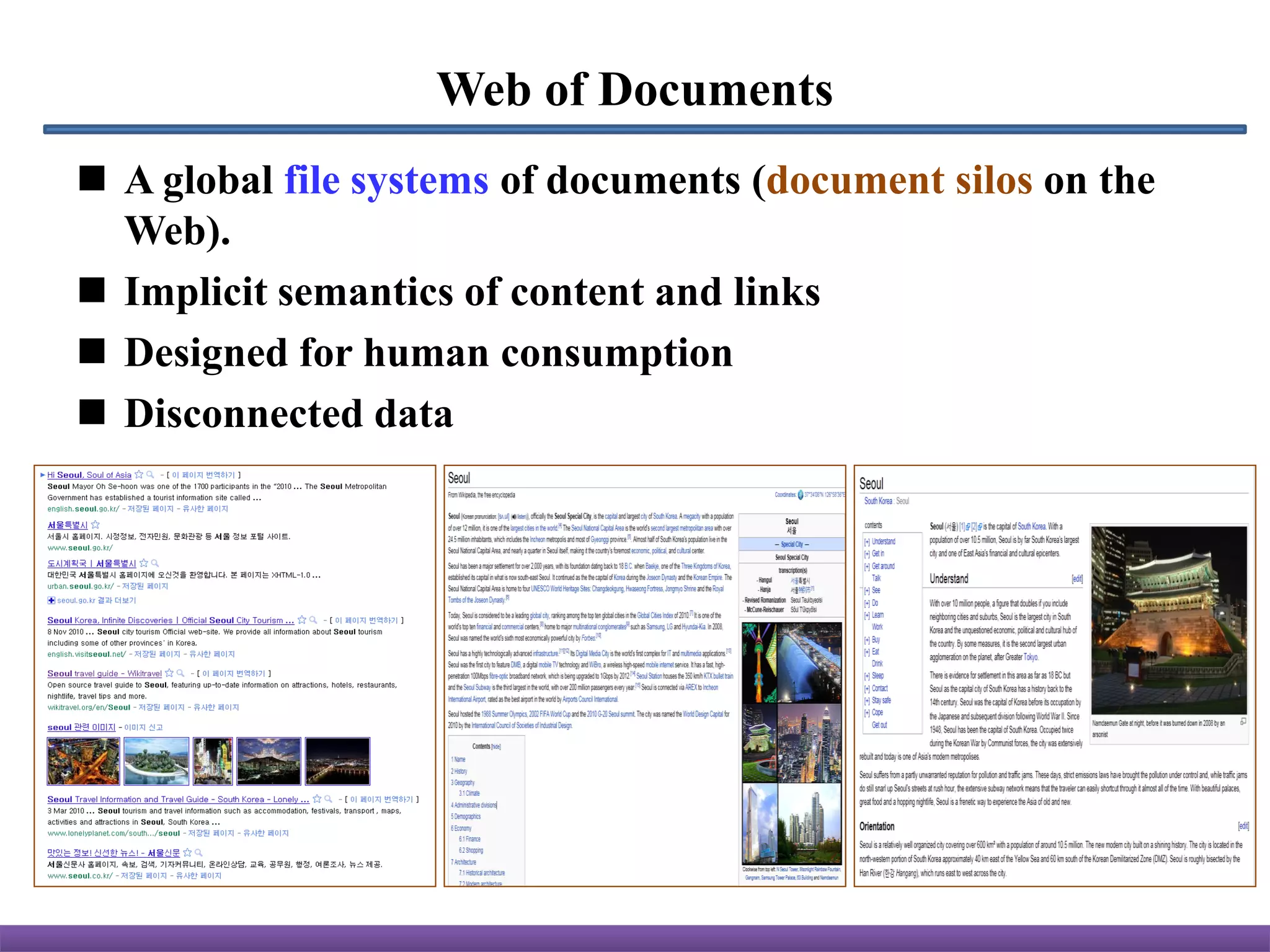The image size is (1270, 952).
Task: Click the Tokyo link in Wikitravel Understand text
Action: [x=1031, y=657]
